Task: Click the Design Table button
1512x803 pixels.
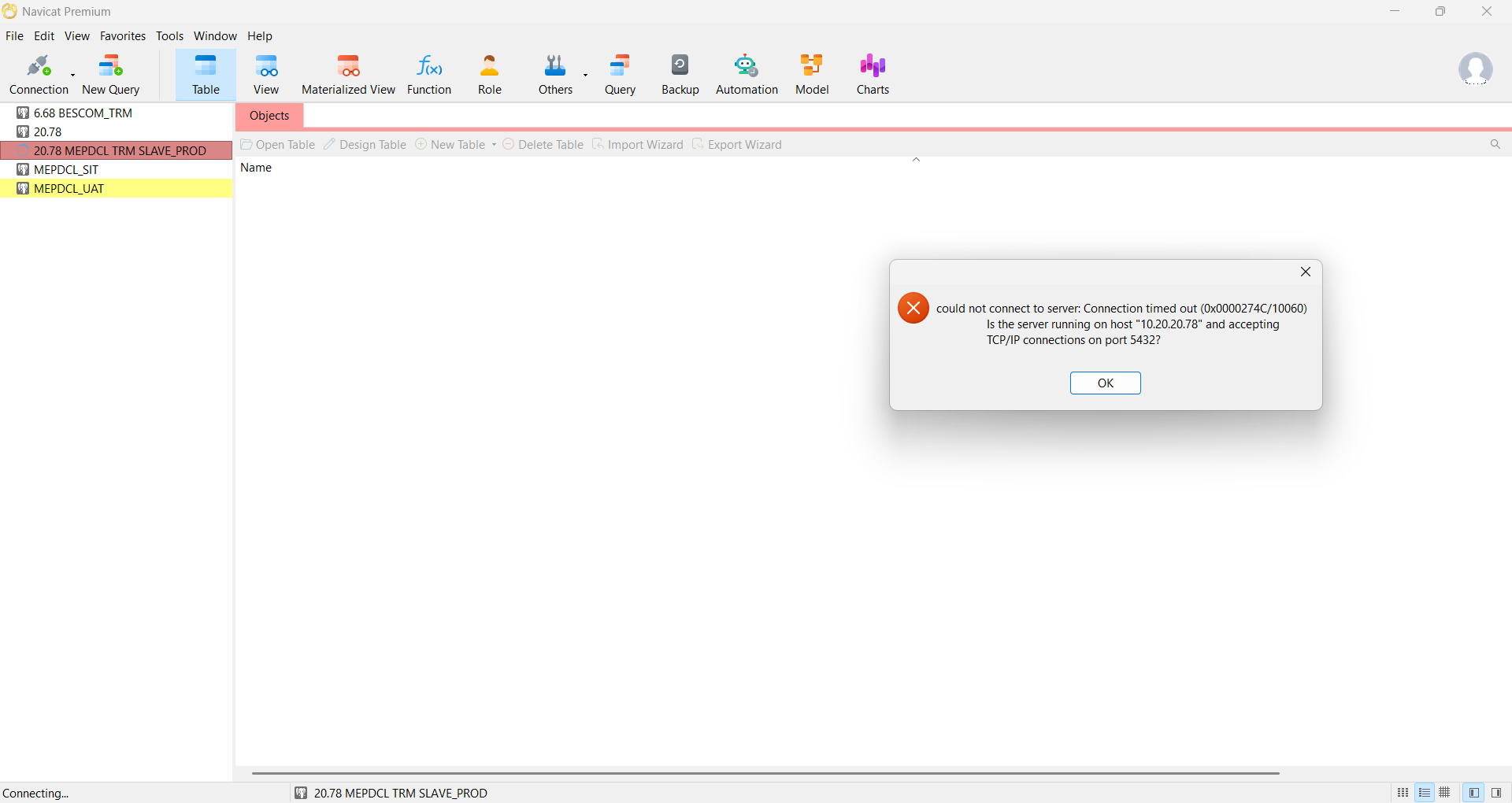Action: pyautogui.click(x=365, y=145)
